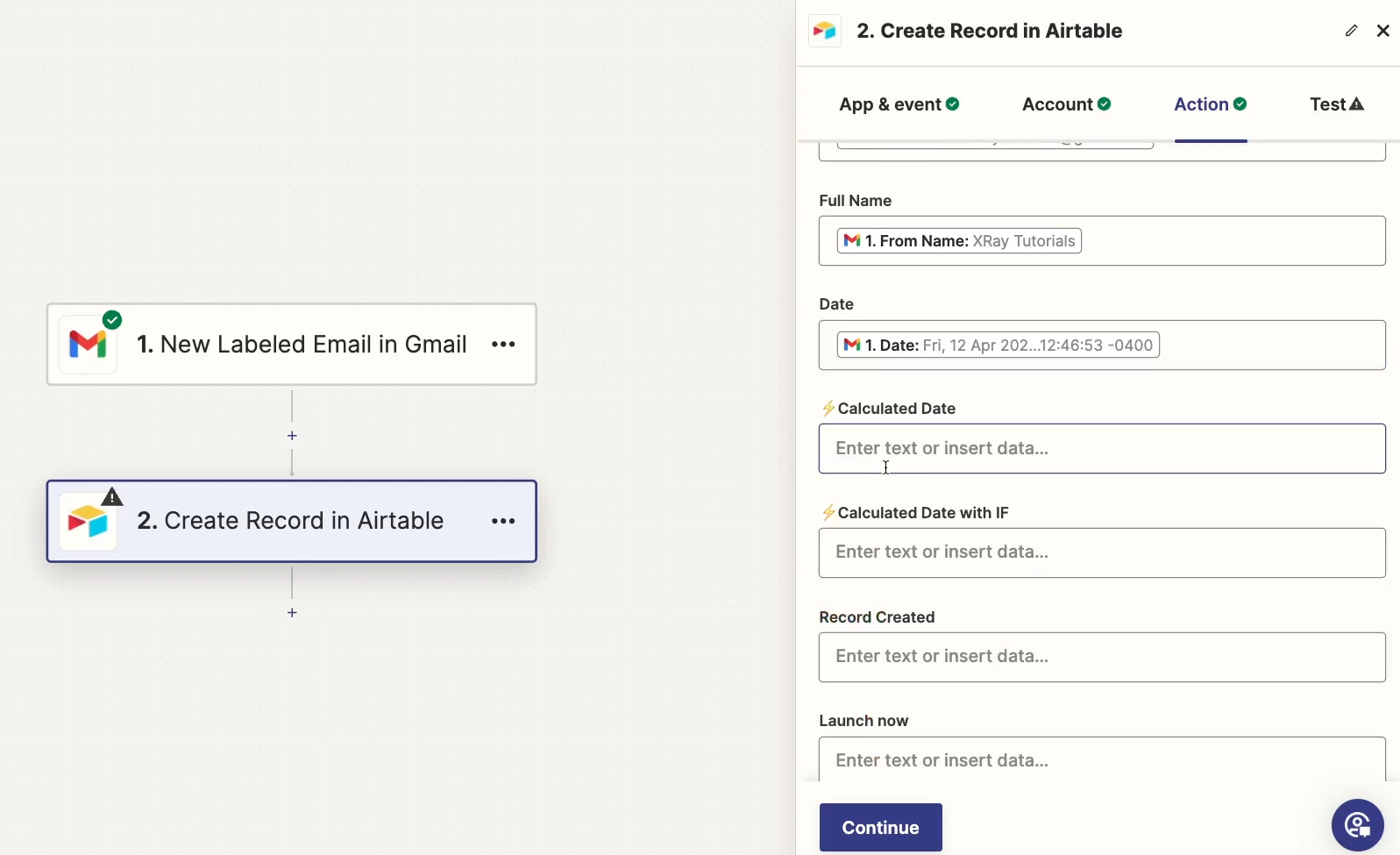
Task: Click the green check next to Action
Action: (1240, 104)
